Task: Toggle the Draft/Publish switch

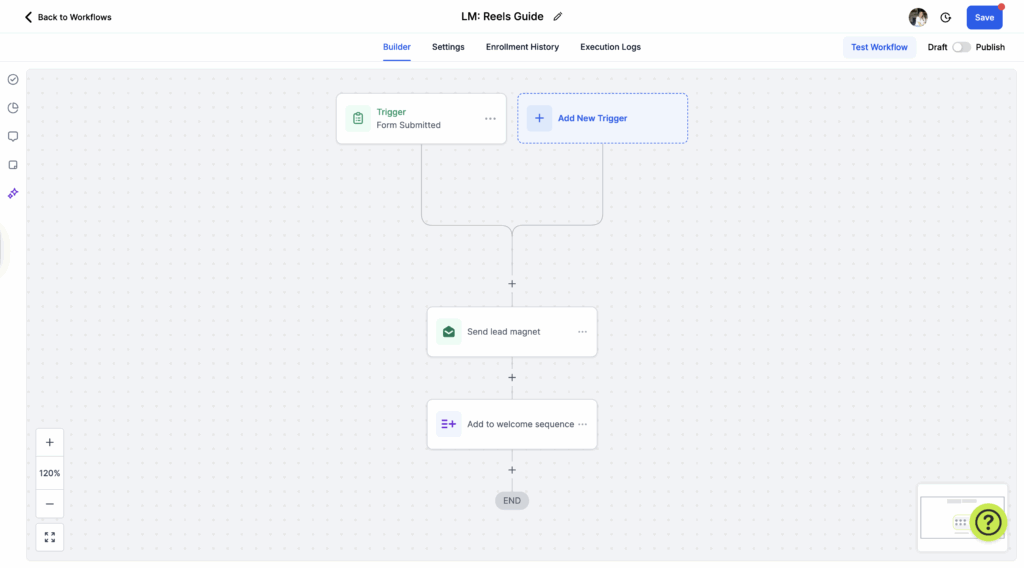Action: click(x=960, y=47)
